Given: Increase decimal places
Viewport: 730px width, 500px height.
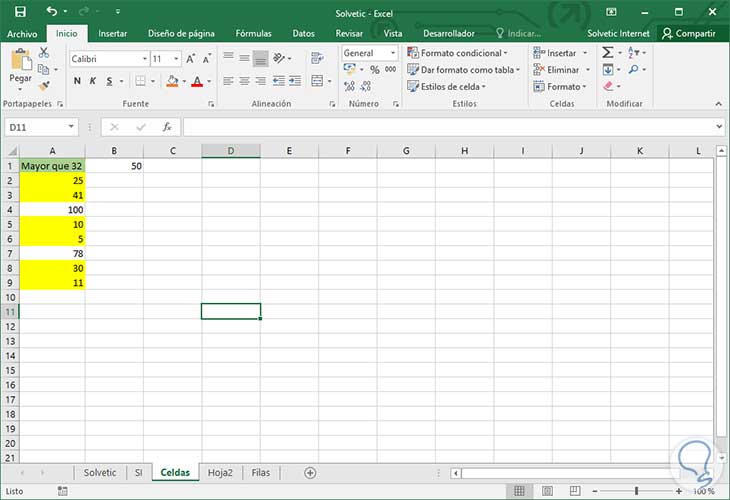Looking at the screenshot, I should pos(349,86).
